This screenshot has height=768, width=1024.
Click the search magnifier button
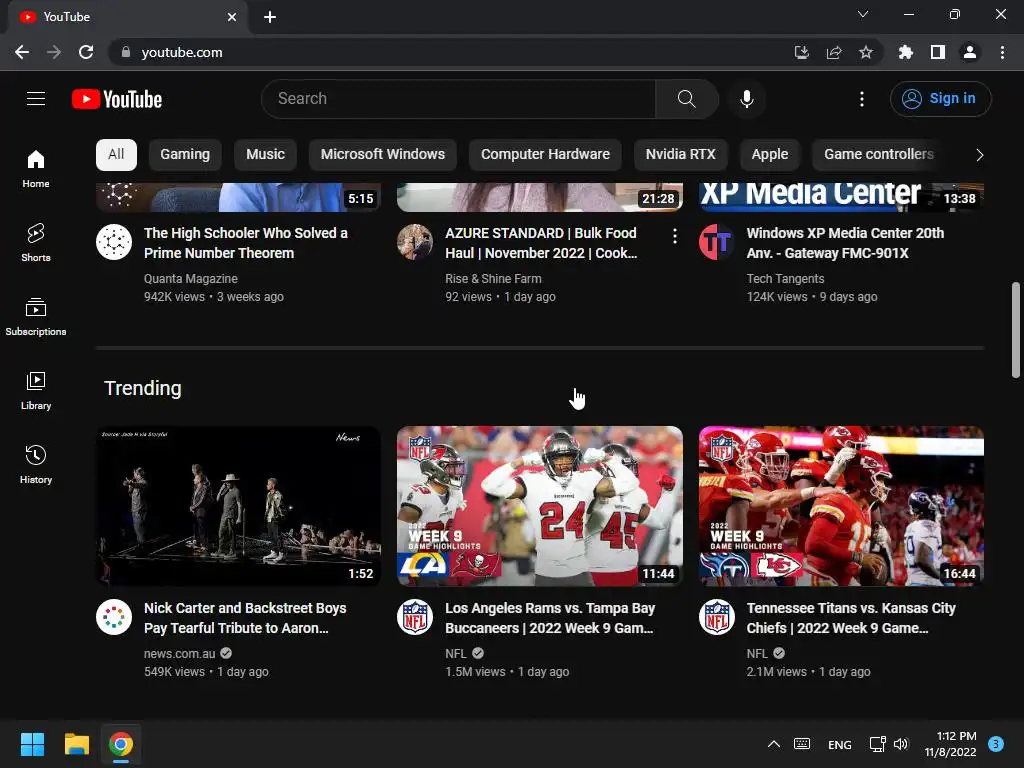686,99
